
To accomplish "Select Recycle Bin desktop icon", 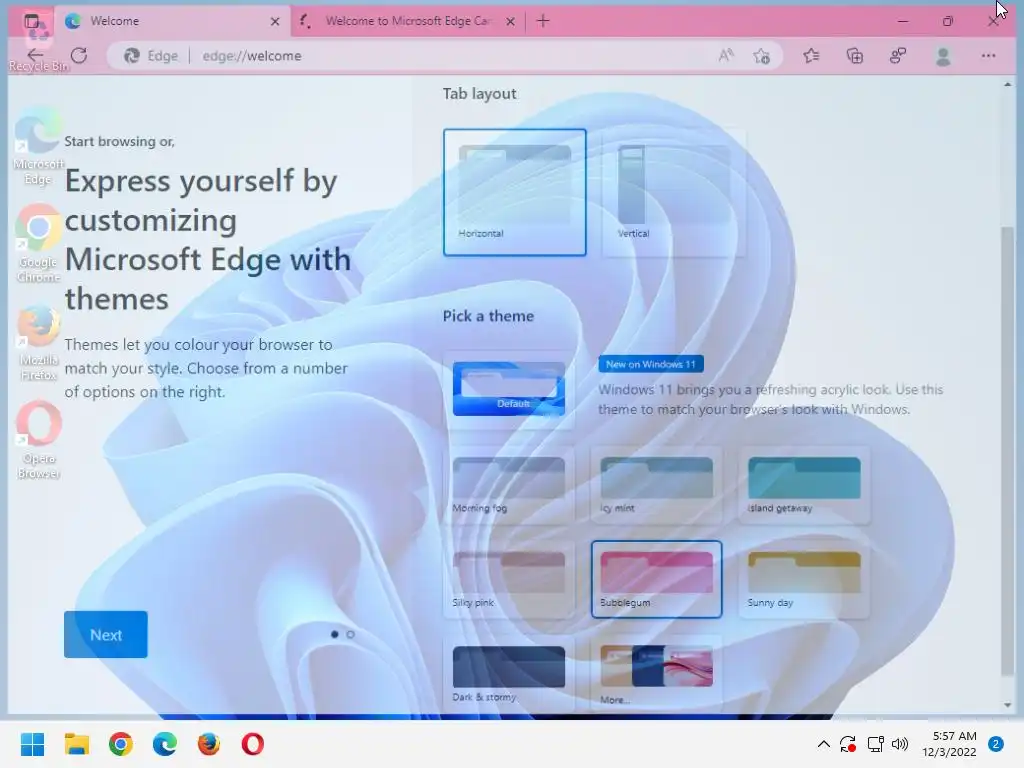I will point(38,42).
